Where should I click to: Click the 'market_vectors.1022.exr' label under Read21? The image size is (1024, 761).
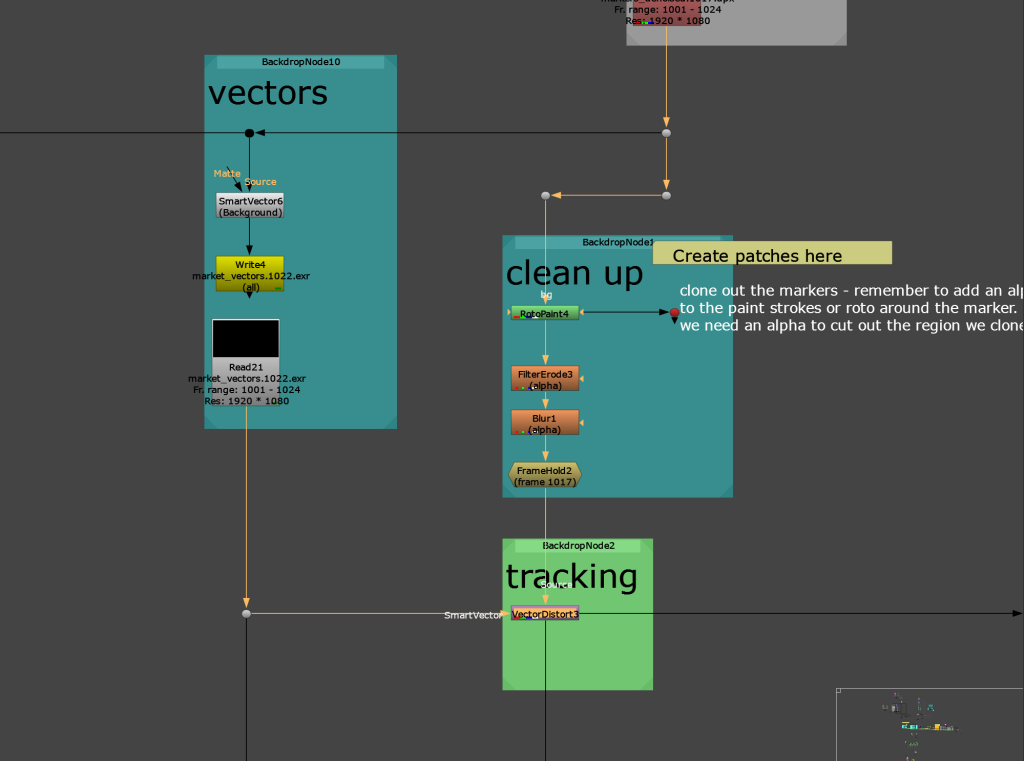click(247, 378)
